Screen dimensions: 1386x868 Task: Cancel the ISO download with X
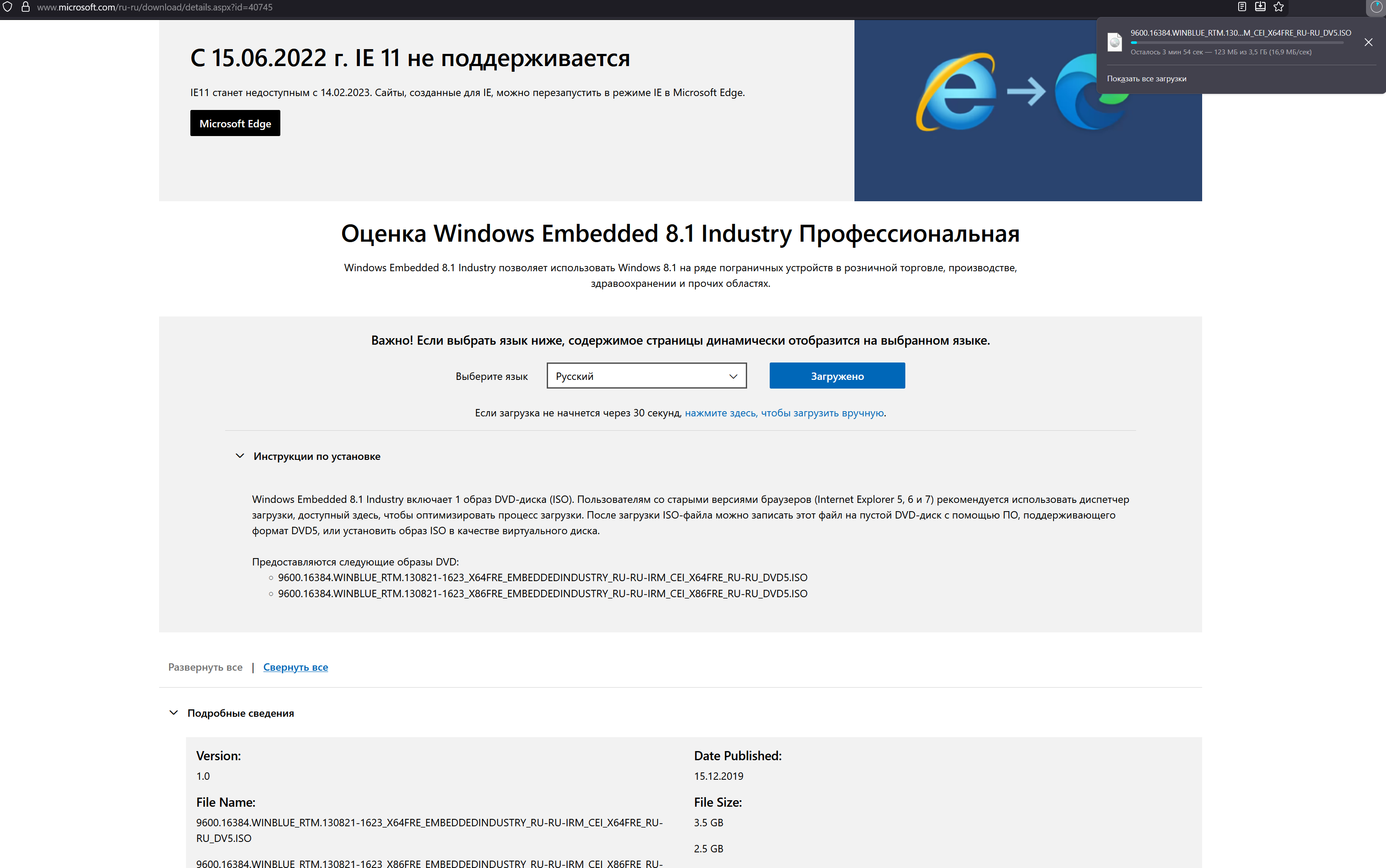pos(1368,42)
